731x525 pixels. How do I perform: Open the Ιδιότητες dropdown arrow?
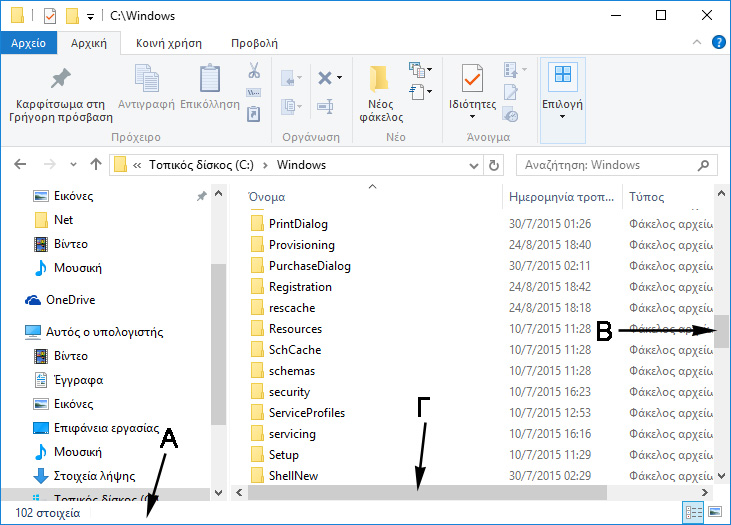pyautogui.click(x=472, y=117)
